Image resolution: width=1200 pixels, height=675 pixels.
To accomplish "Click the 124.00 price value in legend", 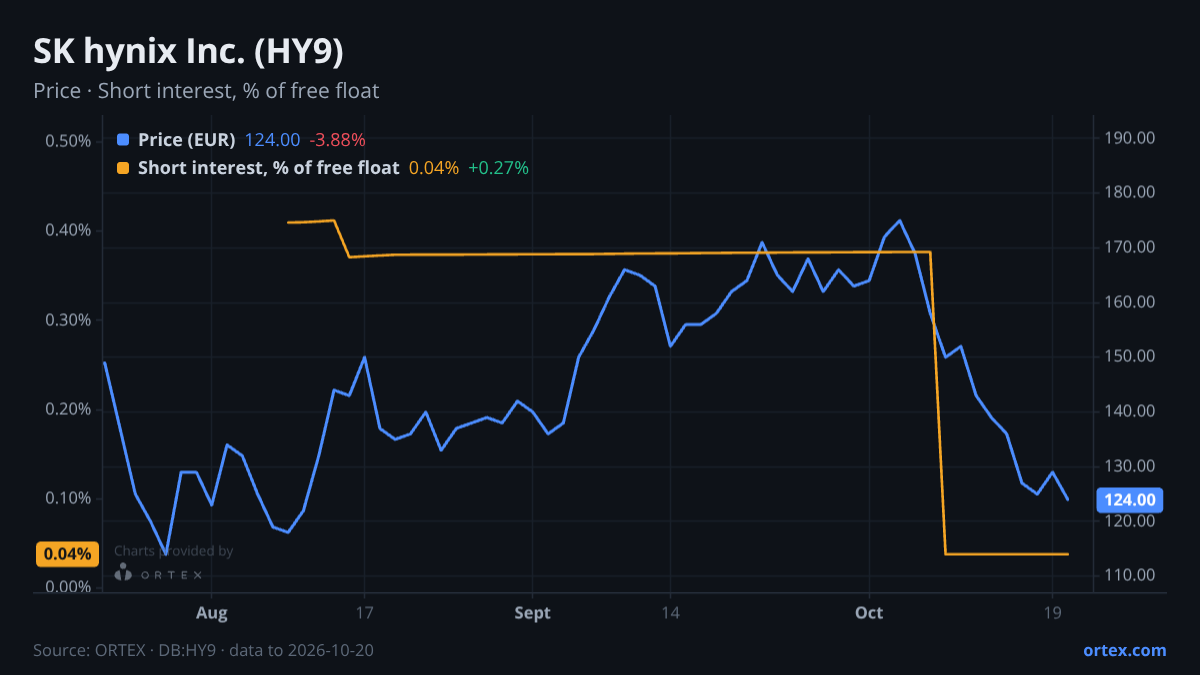I will (x=272, y=140).
